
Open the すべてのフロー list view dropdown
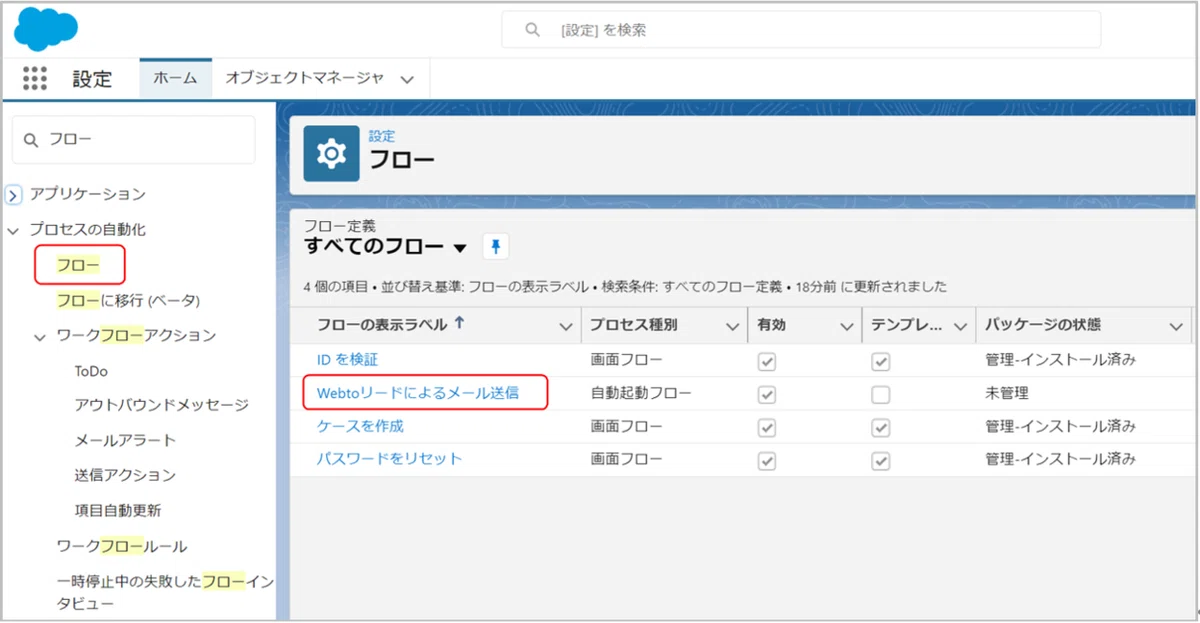tap(460, 248)
